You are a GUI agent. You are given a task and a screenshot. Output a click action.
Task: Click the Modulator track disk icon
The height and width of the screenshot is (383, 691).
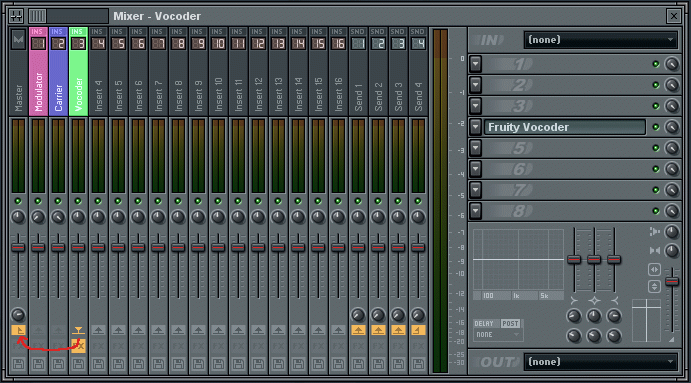click(38, 364)
